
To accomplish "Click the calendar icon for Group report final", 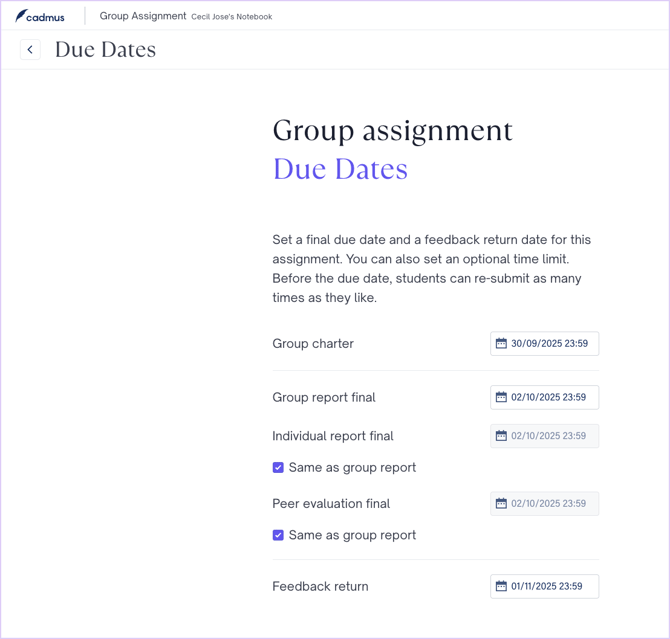I will click(x=501, y=397).
